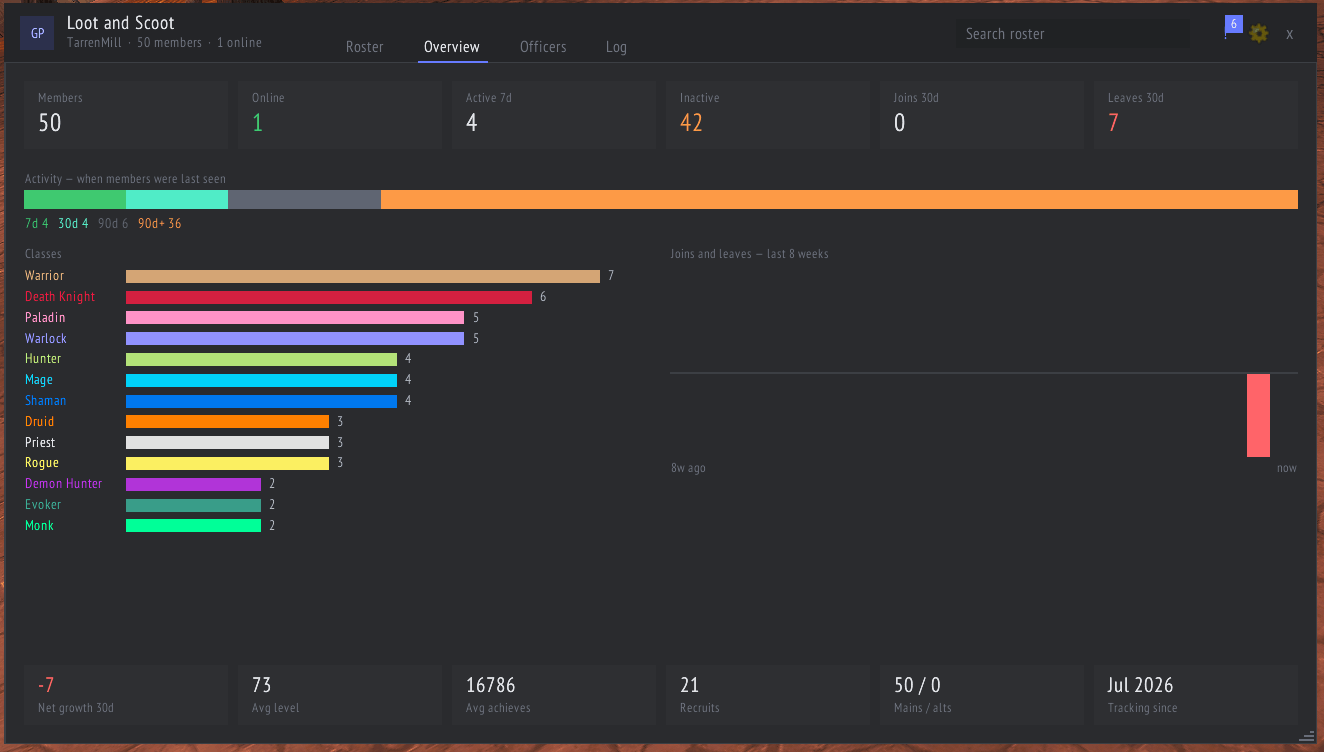Switch to the Roster tab

point(365,47)
